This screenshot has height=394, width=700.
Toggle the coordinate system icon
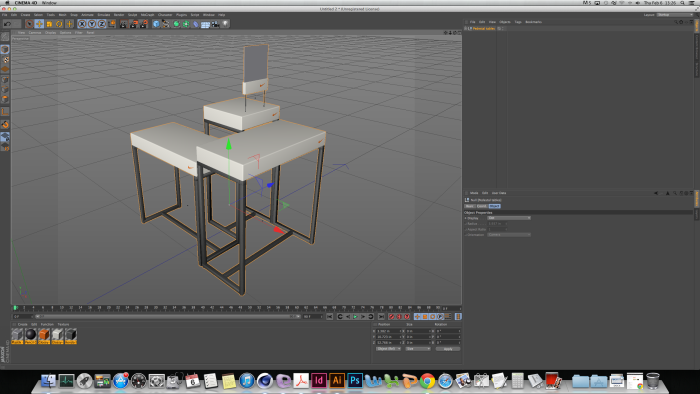tap(112, 24)
